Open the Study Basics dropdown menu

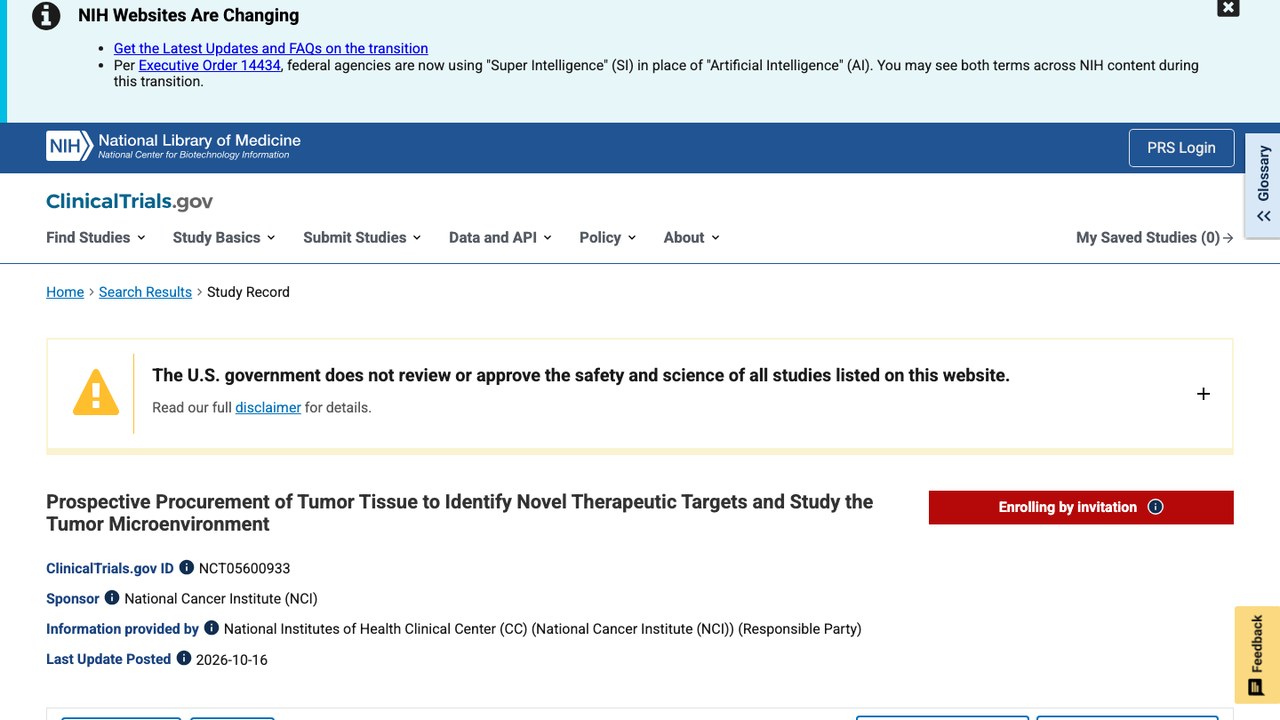coord(224,237)
